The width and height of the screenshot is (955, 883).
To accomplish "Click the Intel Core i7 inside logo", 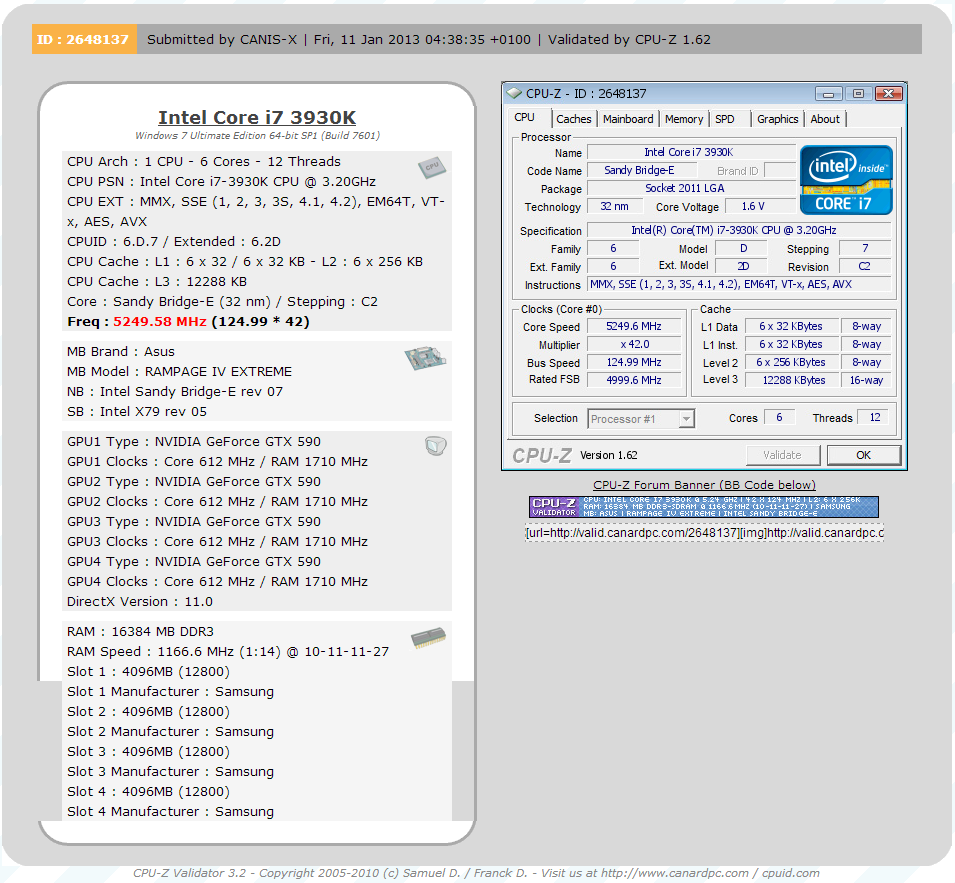I will click(x=846, y=180).
